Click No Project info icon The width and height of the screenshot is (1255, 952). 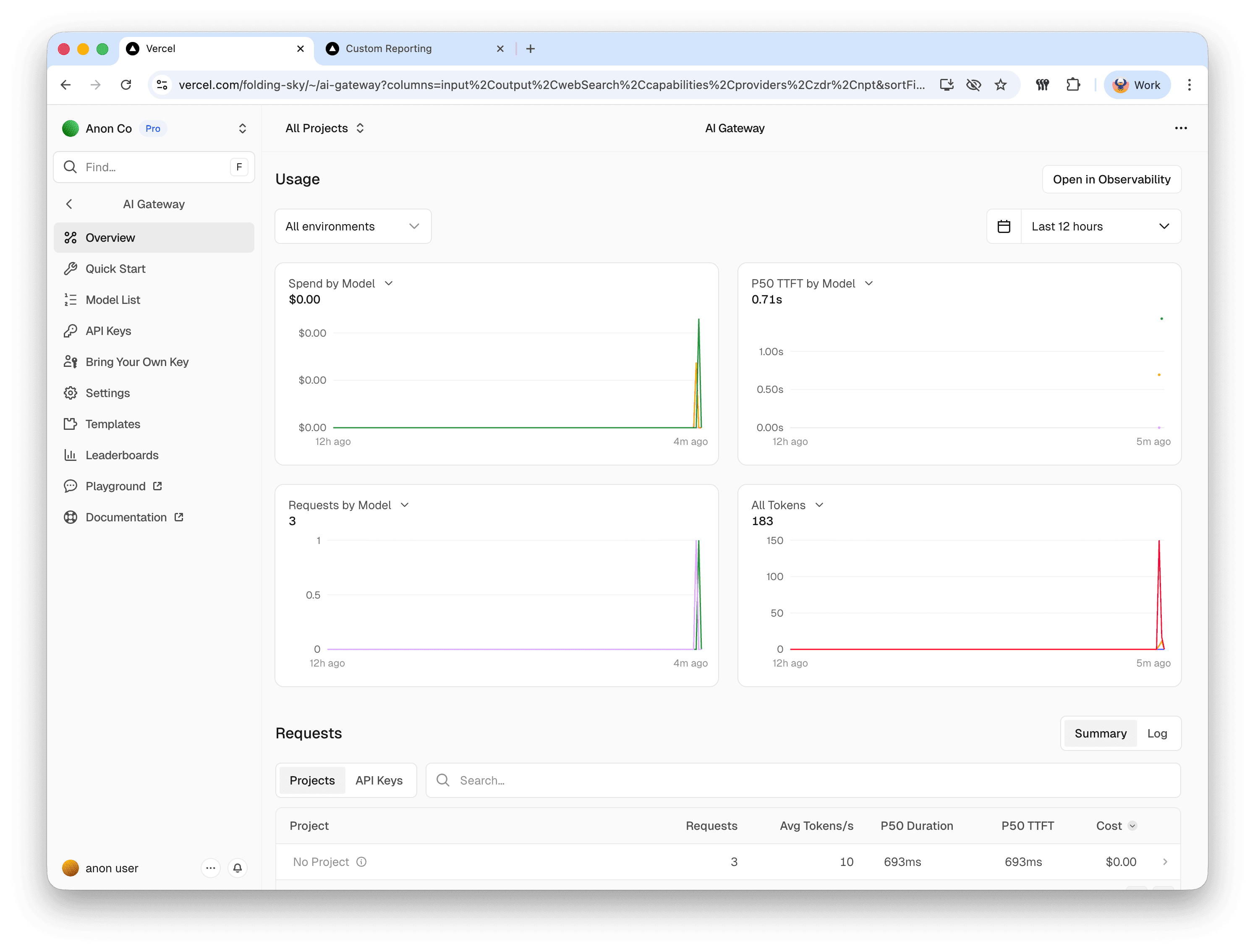click(361, 862)
